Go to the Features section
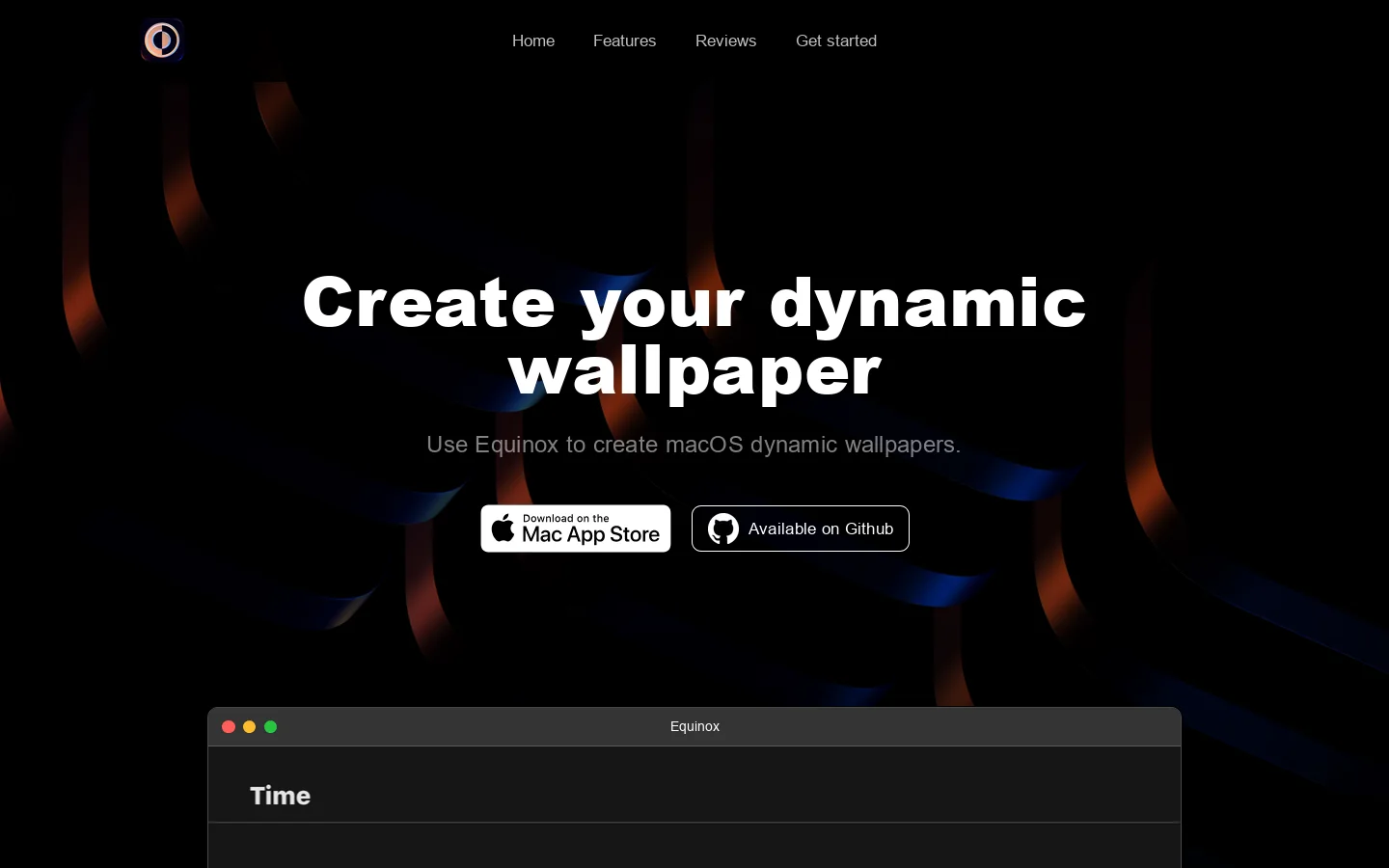The height and width of the screenshot is (868, 1389). (624, 41)
